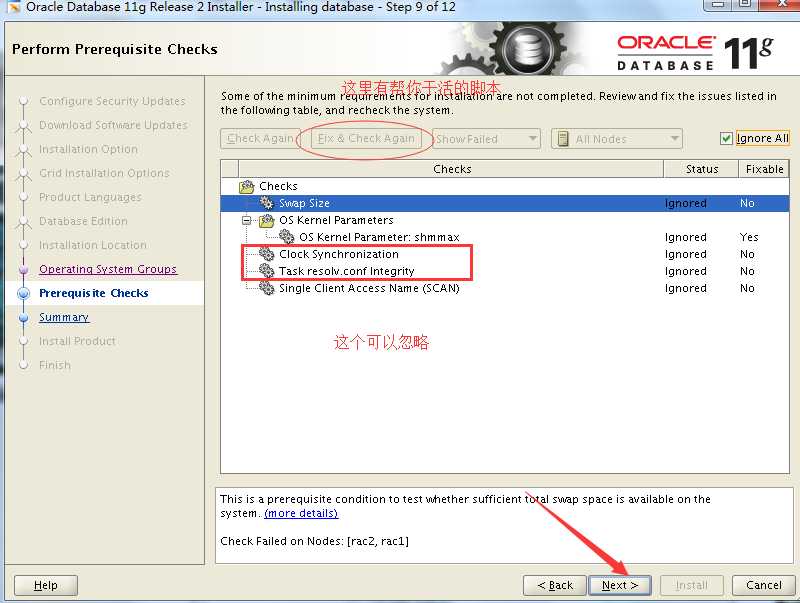Collapse the OS Kernel Parameters node
Viewport: 800px width, 603px height.
pos(247,220)
